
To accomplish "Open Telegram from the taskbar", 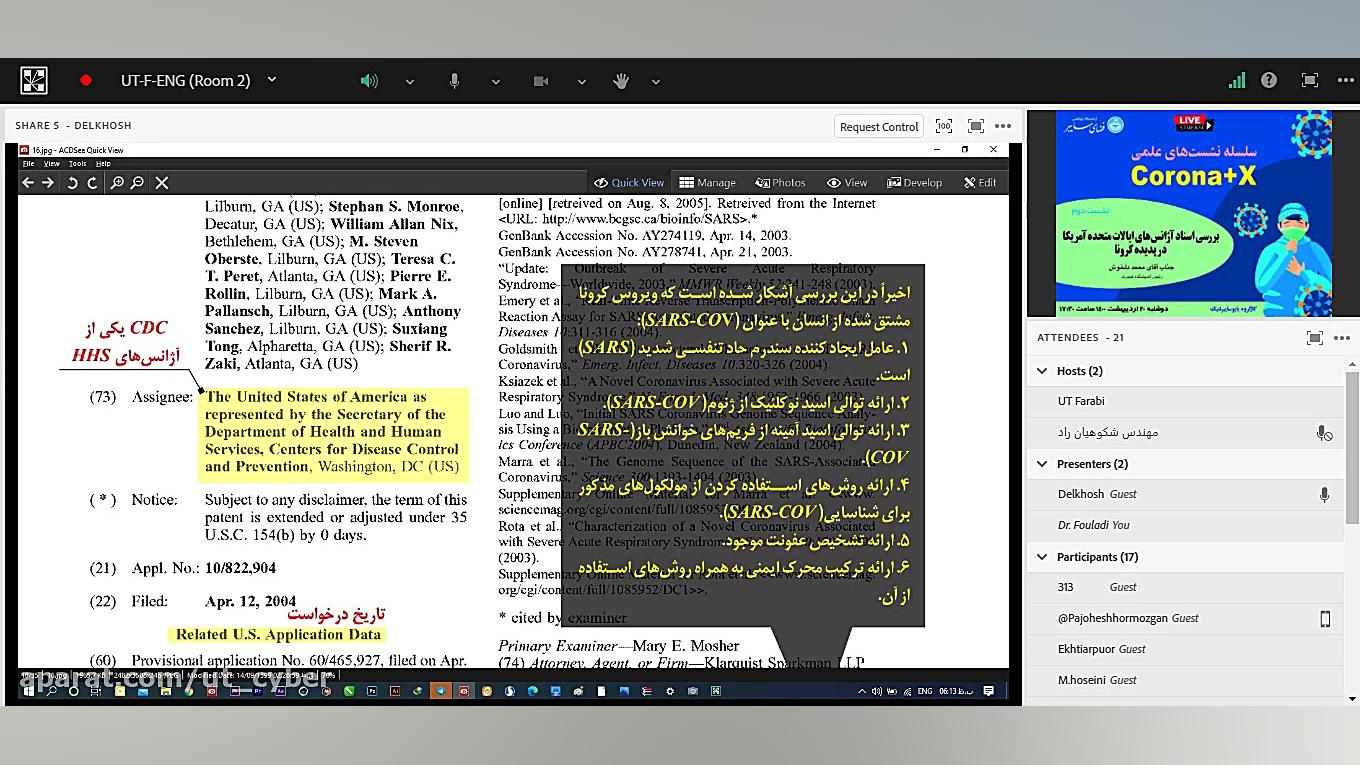I will click(440, 690).
